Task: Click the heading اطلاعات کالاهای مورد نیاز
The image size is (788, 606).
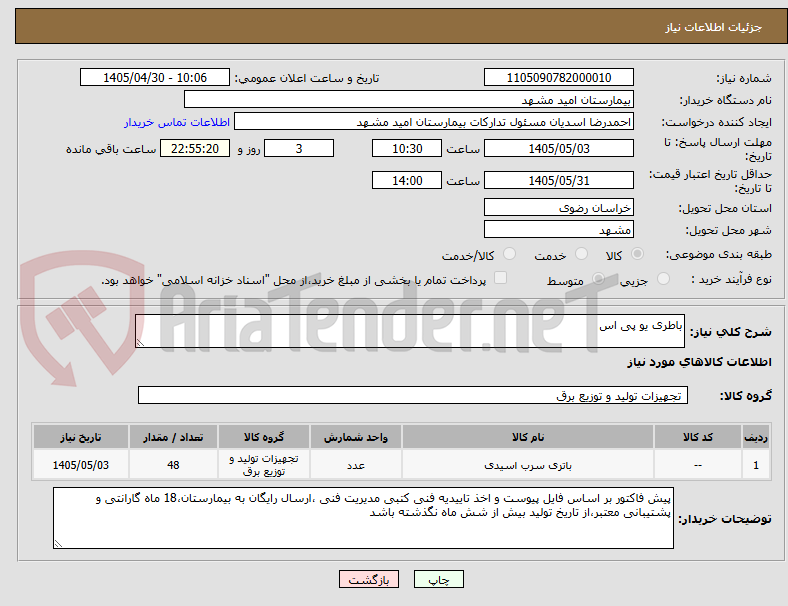Action: tap(699, 362)
